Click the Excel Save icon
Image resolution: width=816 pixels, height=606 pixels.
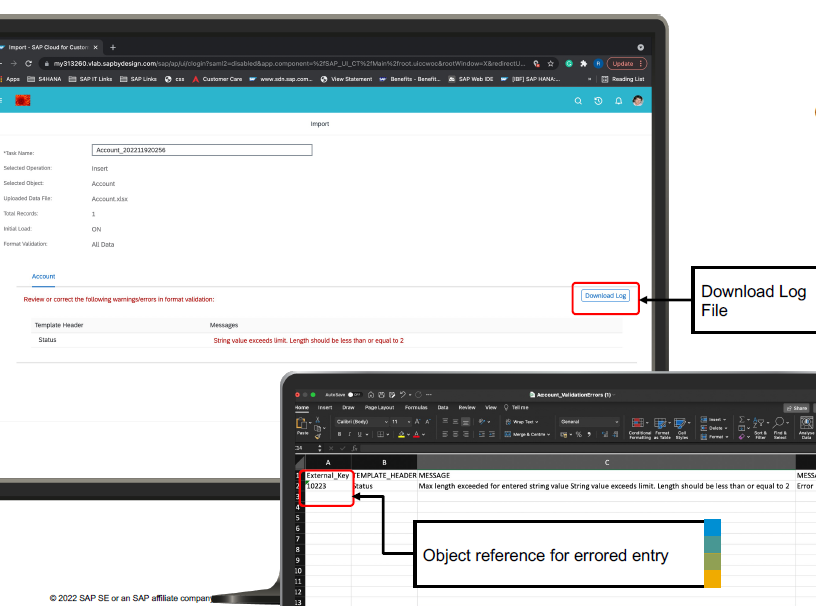point(381,395)
